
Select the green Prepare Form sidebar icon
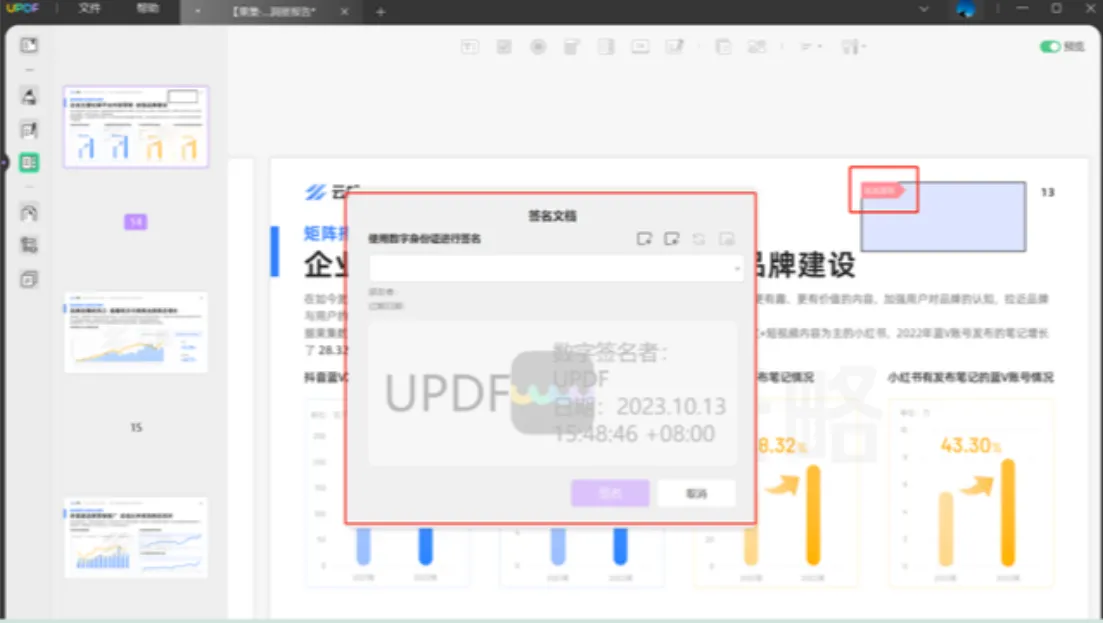[x=29, y=163]
